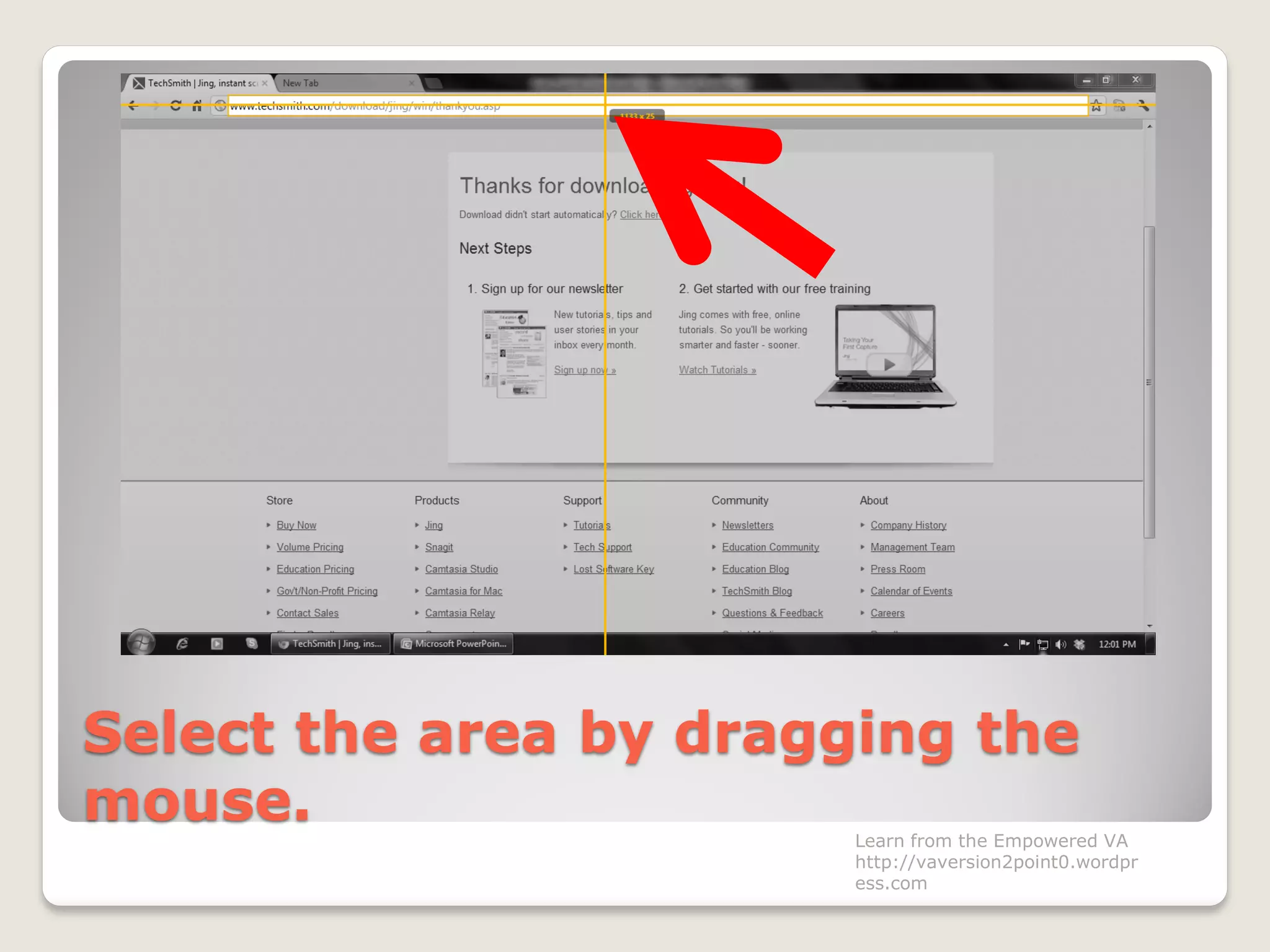Open the Careers link
The height and width of the screenshot is (952, 1270).
pos(887,613)
